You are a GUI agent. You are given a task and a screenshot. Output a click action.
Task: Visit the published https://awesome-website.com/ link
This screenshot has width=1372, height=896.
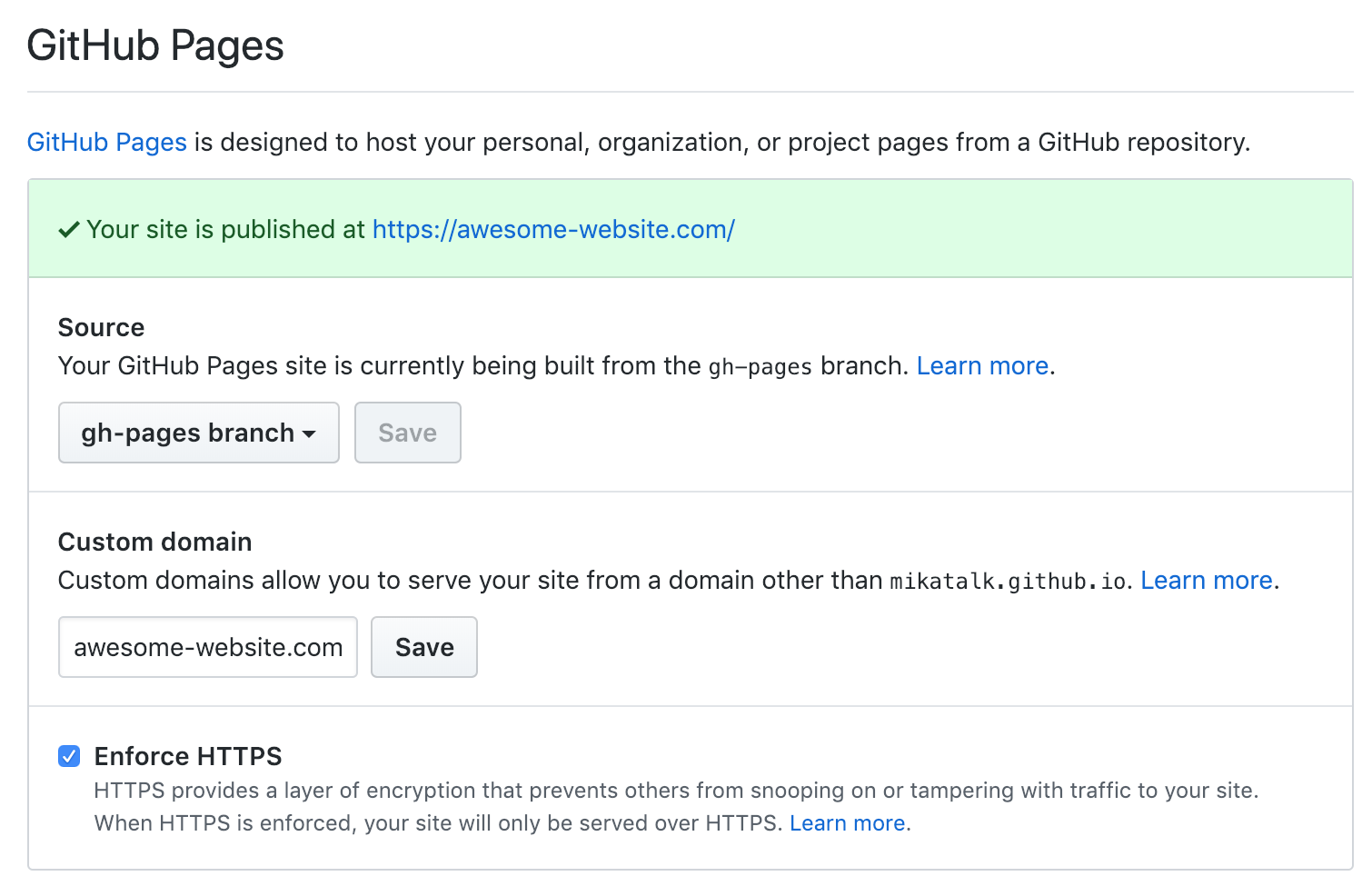pyautogui.click(x=553, y=230)
